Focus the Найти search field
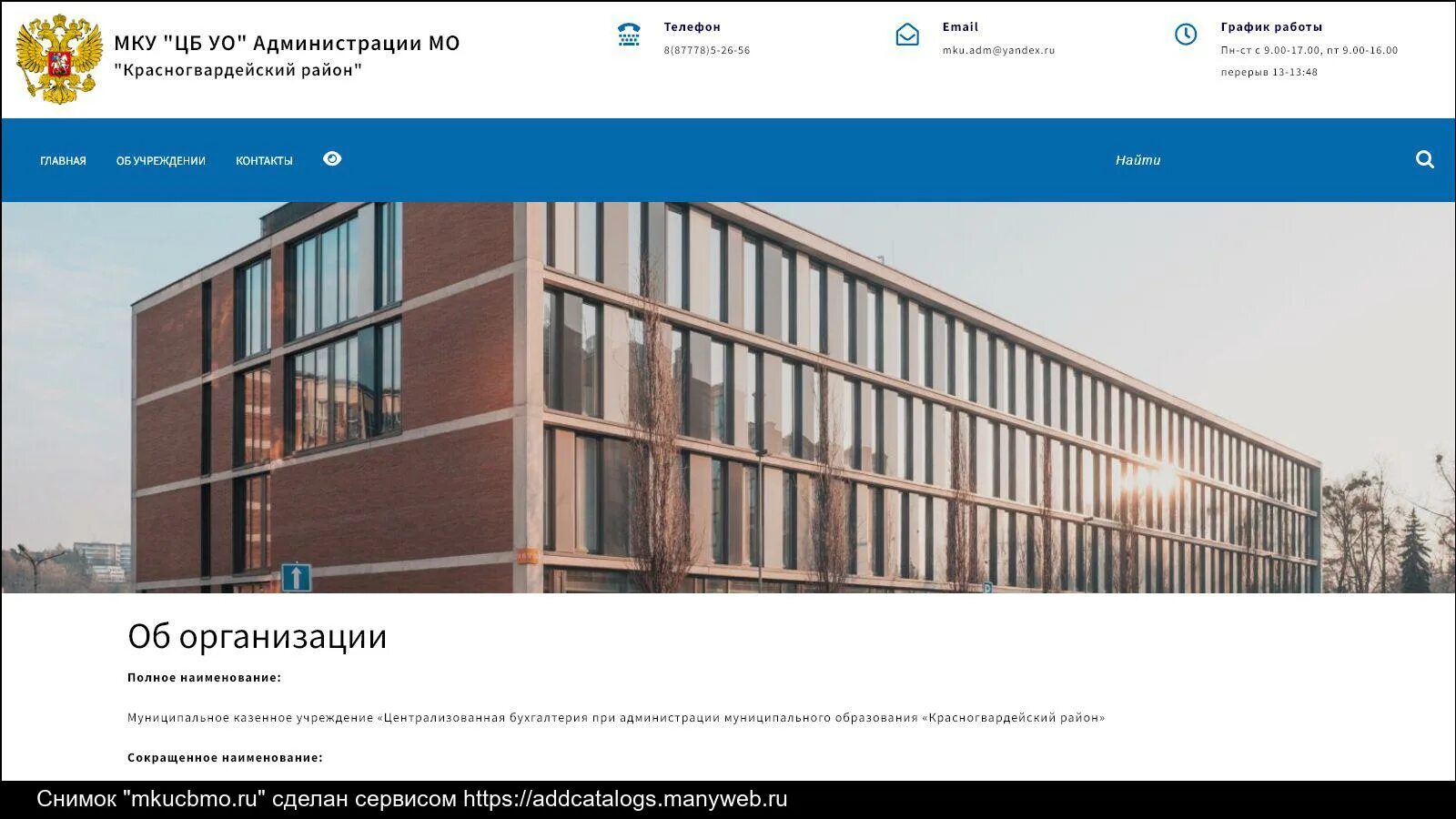This screenshot has height=819, width=1456. coord(1256,160)
